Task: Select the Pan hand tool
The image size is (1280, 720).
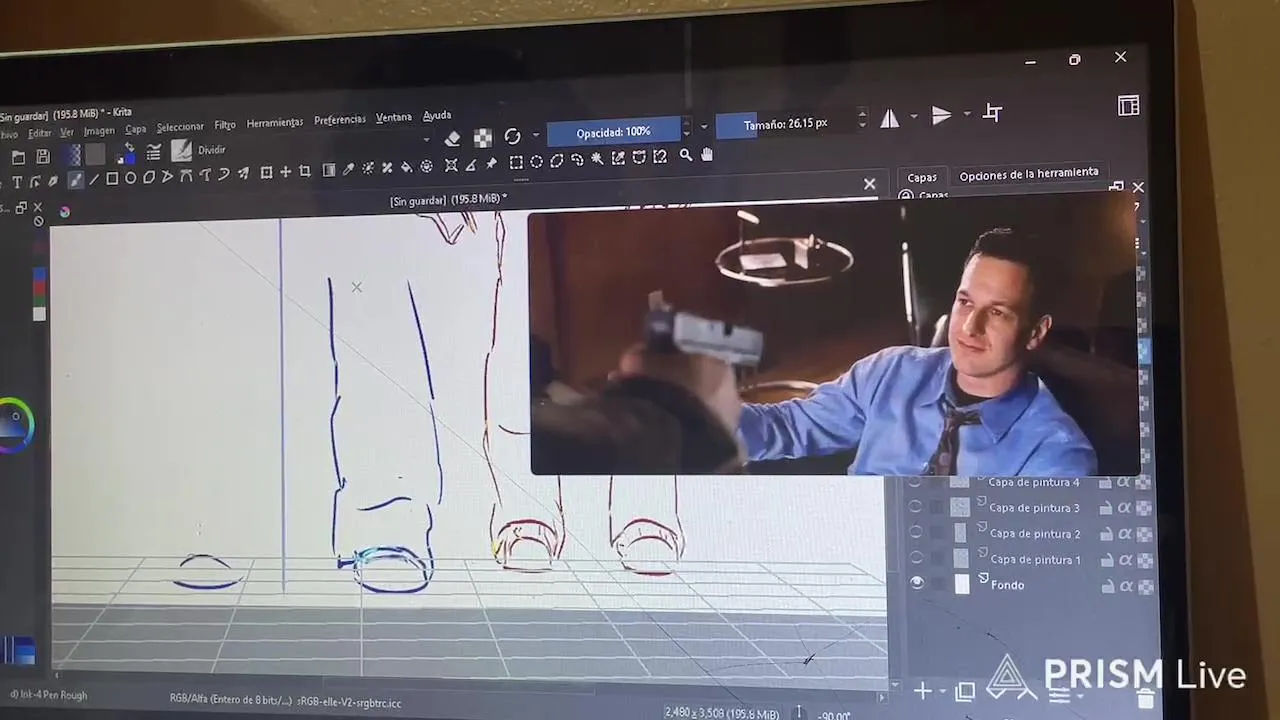Action: (x=707, y=154)
